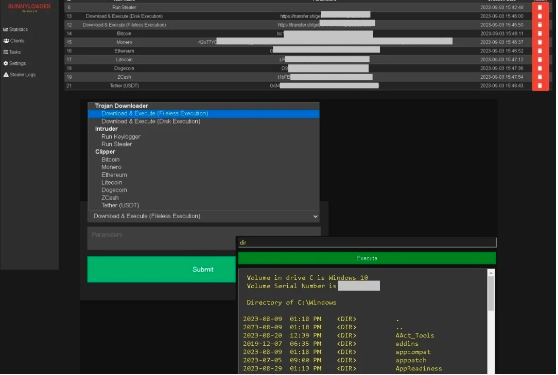
Task: Click the green Submit button
Action: 162,270
